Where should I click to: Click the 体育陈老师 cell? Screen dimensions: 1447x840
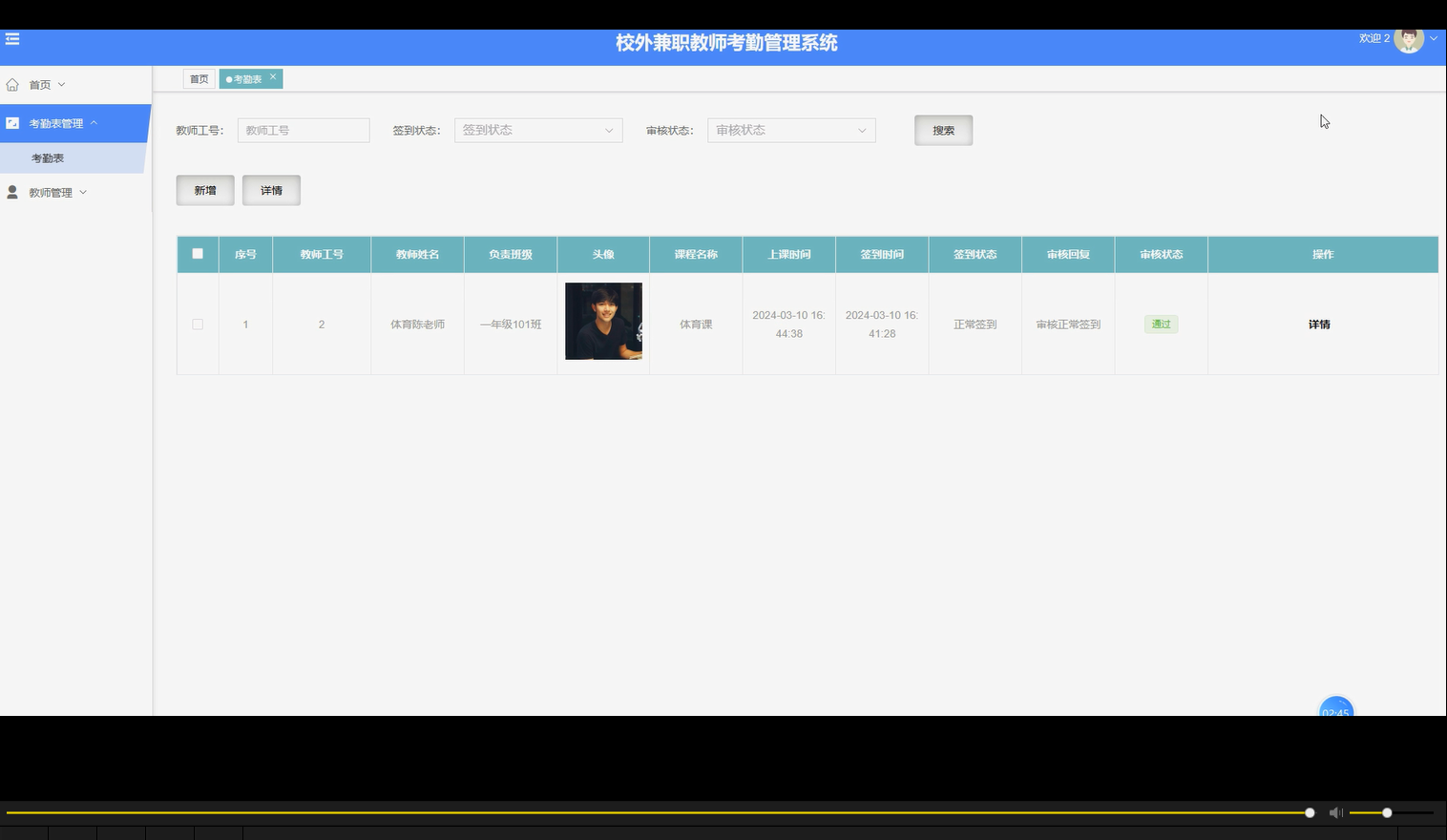point(417,325)
